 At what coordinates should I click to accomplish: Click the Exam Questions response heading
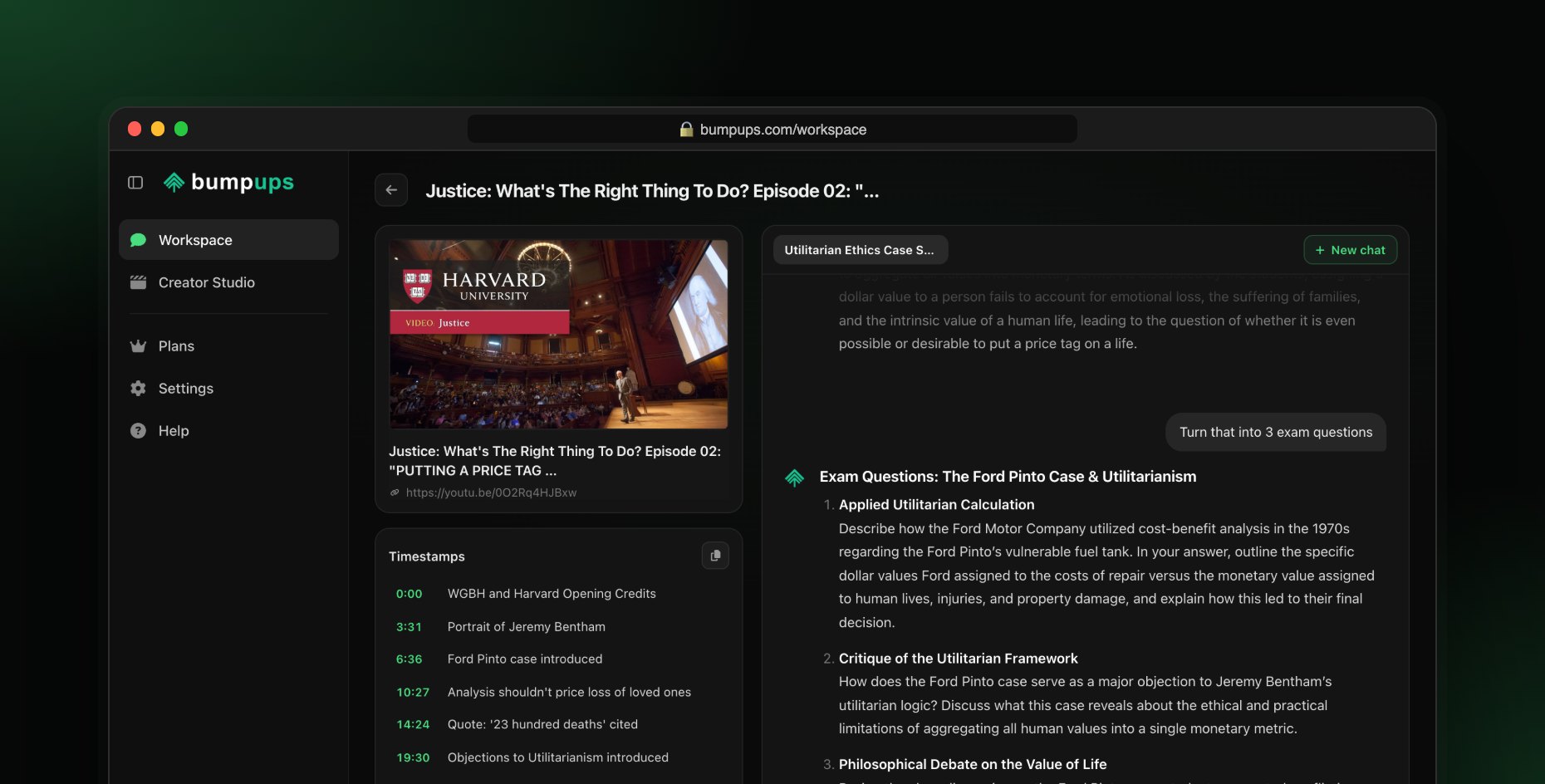click(1008, 477)
